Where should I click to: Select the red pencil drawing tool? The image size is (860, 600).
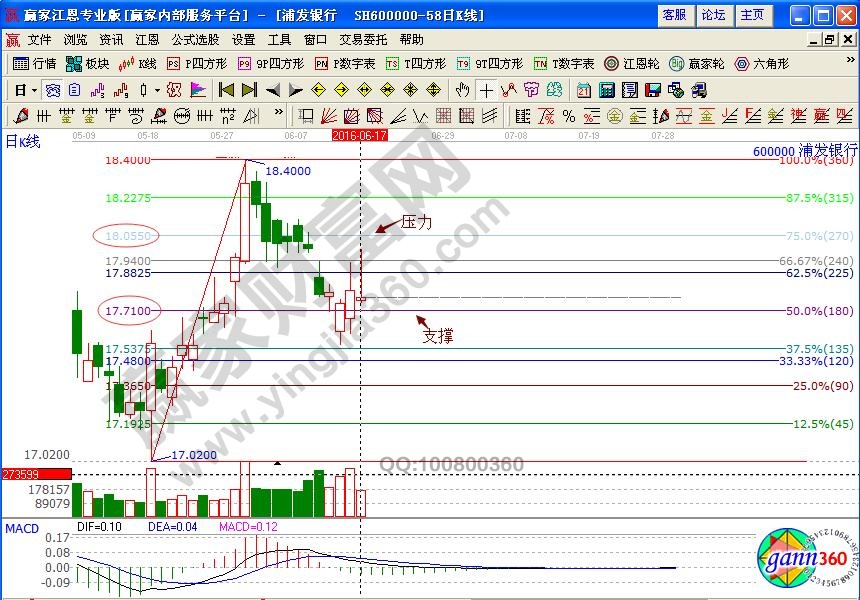[21, 116]
